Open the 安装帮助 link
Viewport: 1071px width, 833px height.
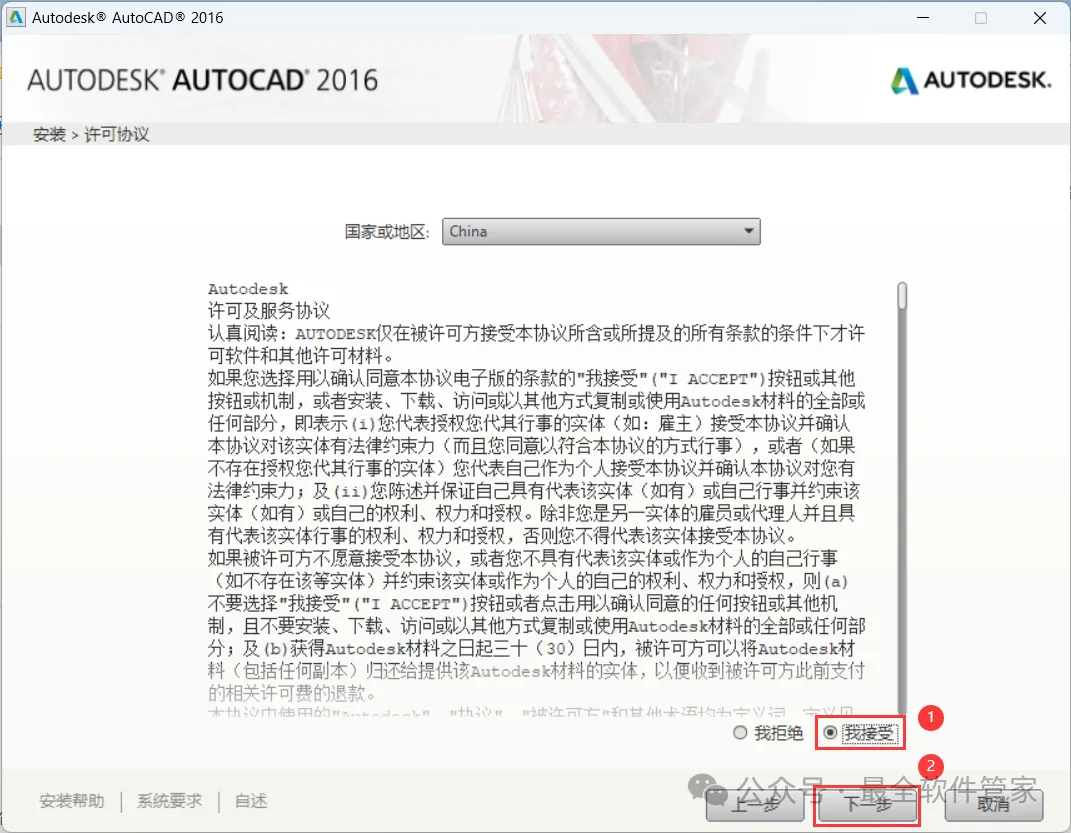tap(72, 801)
